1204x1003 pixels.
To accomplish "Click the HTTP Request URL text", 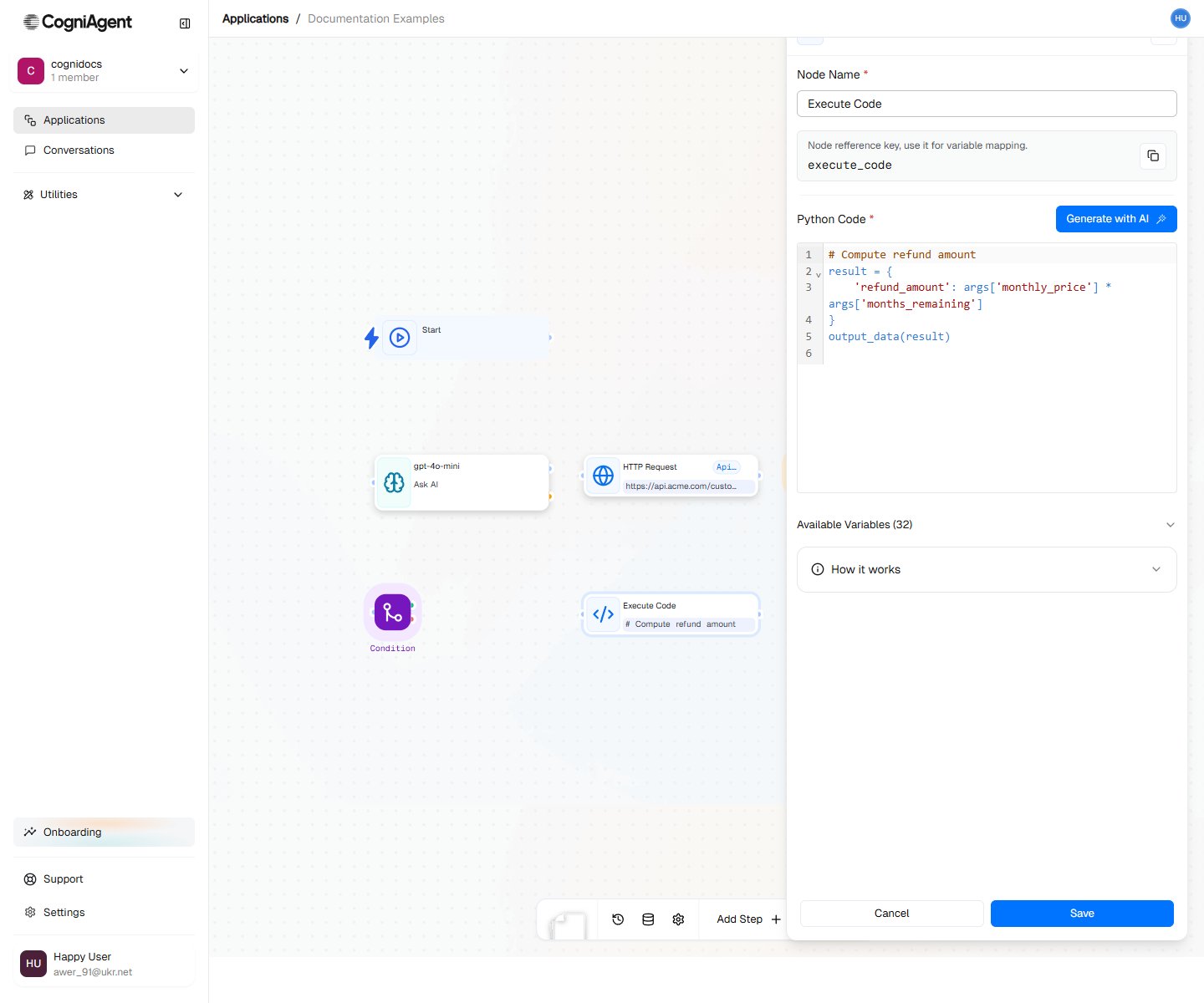I will point(681,486).
